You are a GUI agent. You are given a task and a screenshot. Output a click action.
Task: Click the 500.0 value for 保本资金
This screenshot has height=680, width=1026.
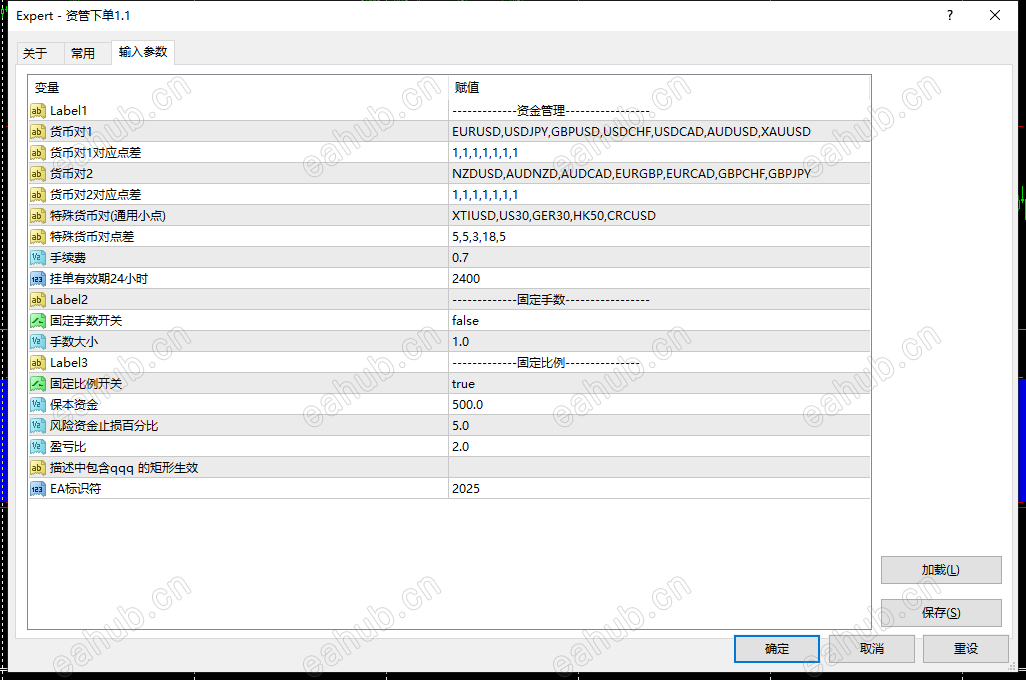[660, 404]
